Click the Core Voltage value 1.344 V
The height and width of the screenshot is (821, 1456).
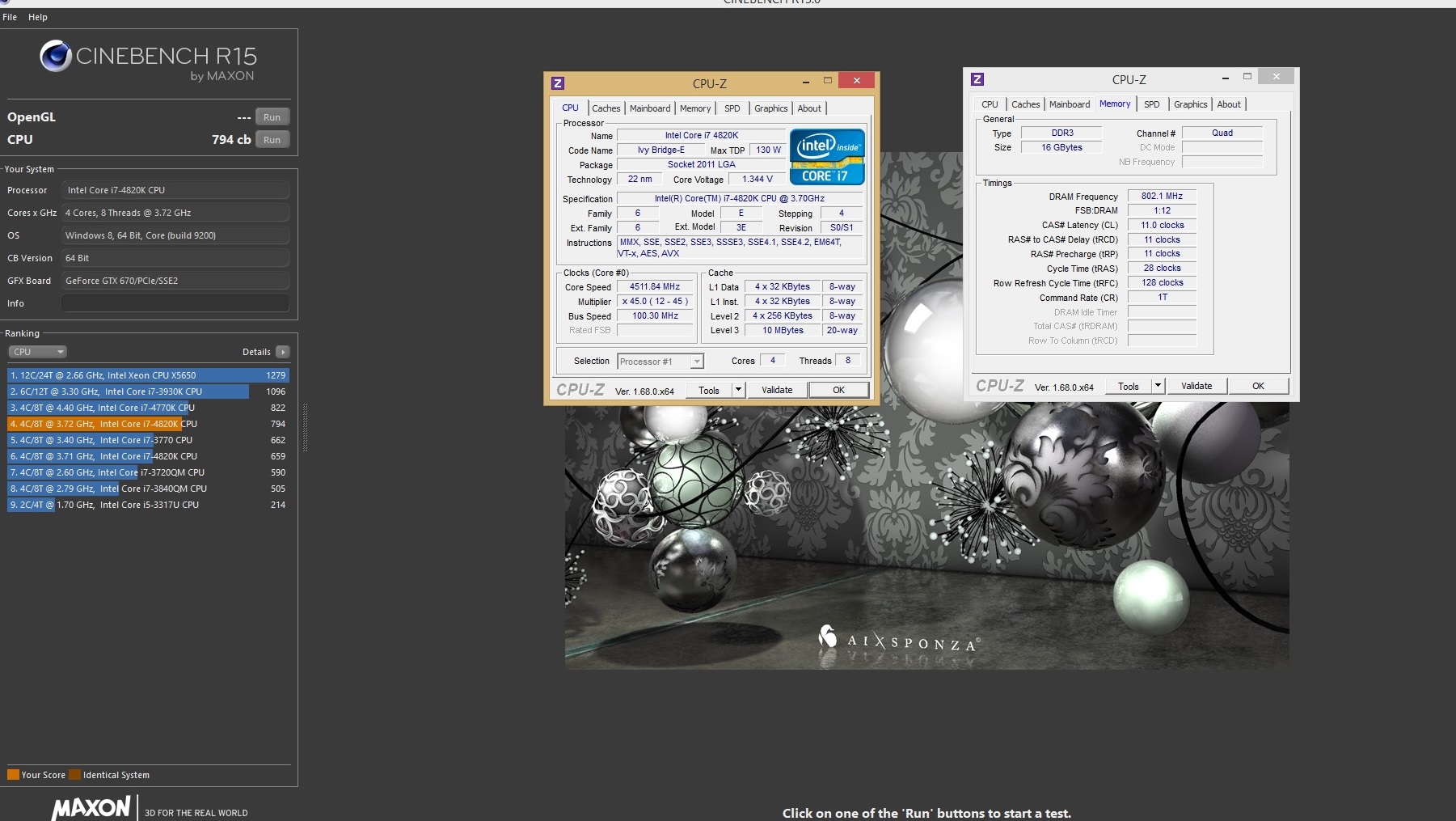click(758, 179)
